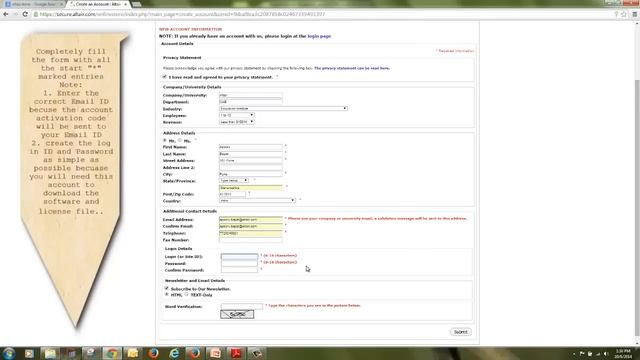The height and width of the screenshot is (360, 640).
Task: Select the Mr. radio button
Action: 165,140
